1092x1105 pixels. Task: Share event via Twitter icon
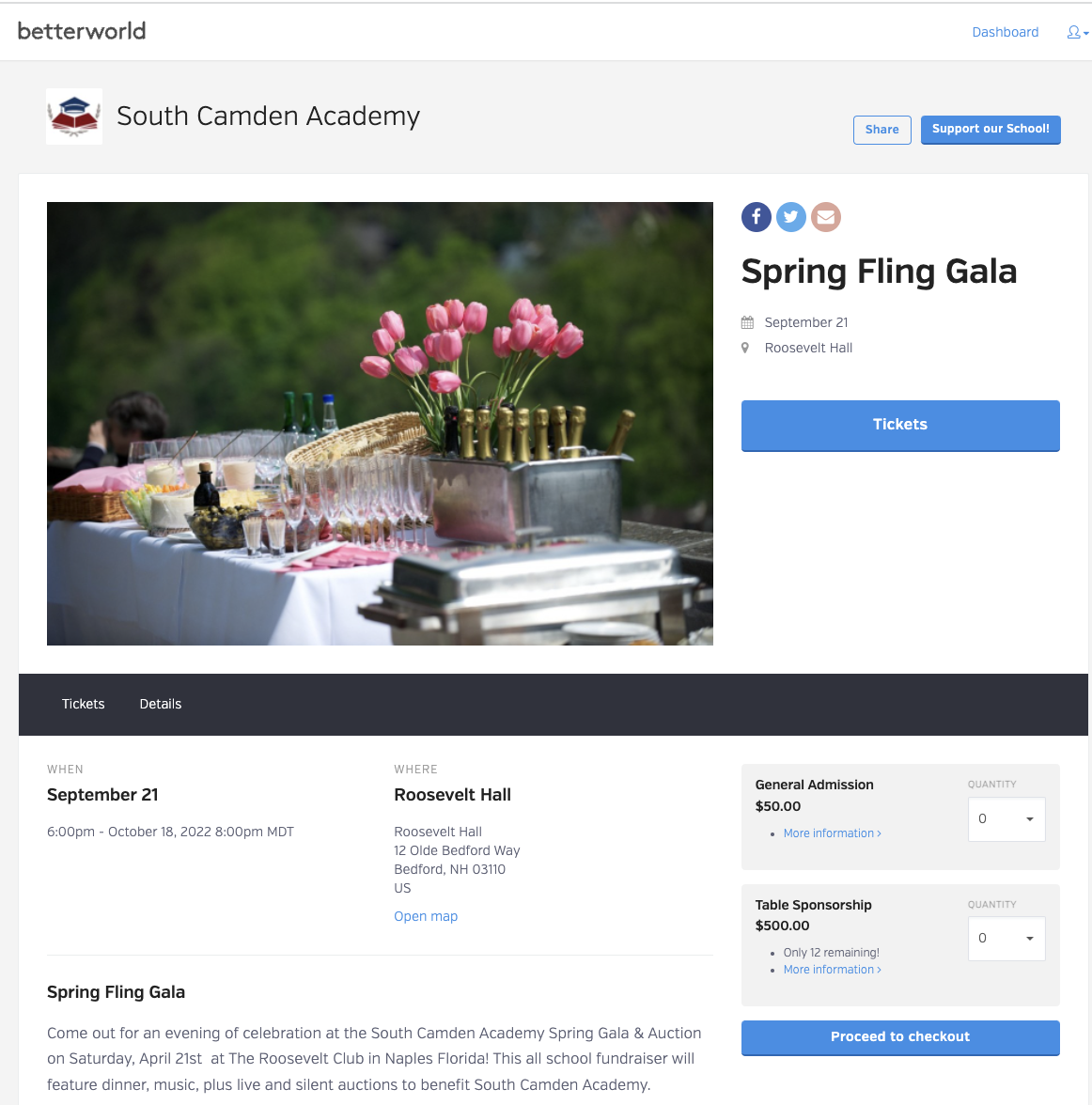pyautogui.click(x=791, y=217)
